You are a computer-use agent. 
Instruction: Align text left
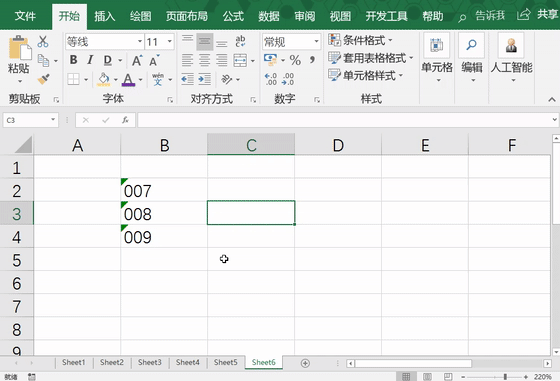point(188,60)
